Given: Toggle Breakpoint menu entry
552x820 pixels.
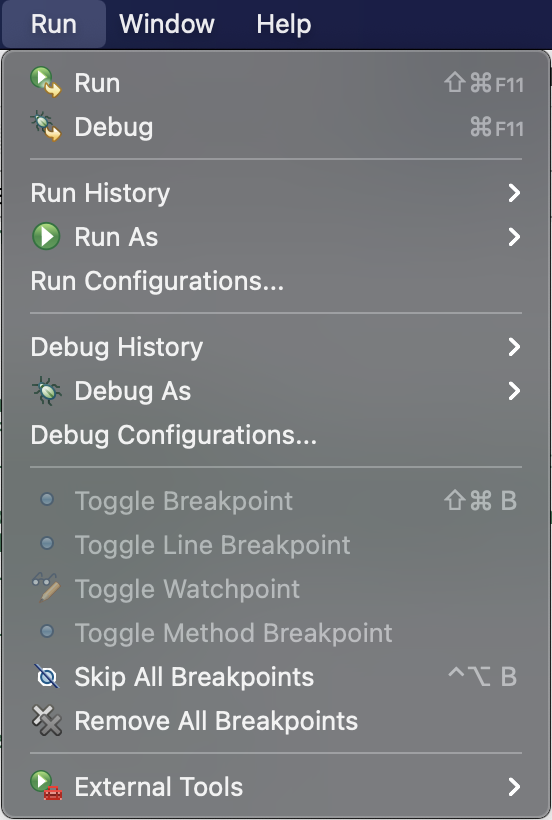Looking at the screenshot, I should click(x=276, y=500).
